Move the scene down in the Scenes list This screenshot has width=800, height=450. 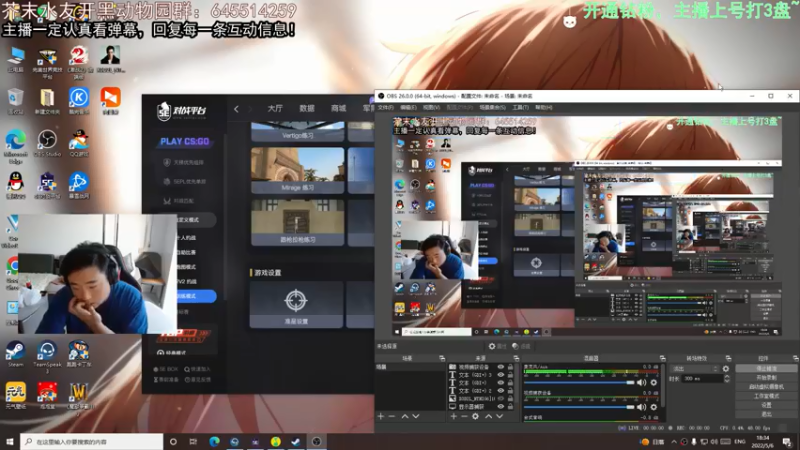coord(416,416)
